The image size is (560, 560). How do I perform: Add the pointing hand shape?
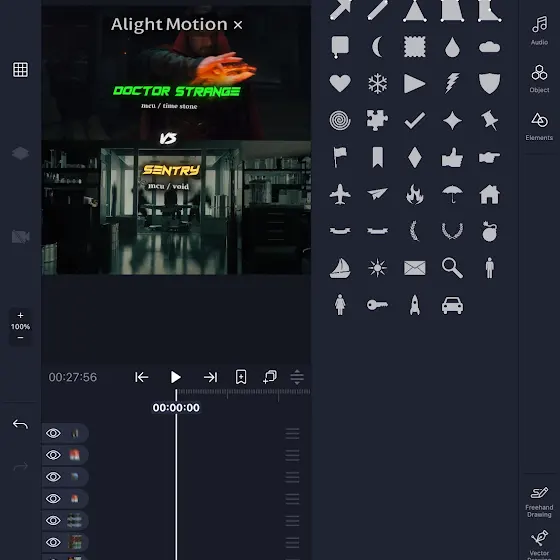click(490, 157)
